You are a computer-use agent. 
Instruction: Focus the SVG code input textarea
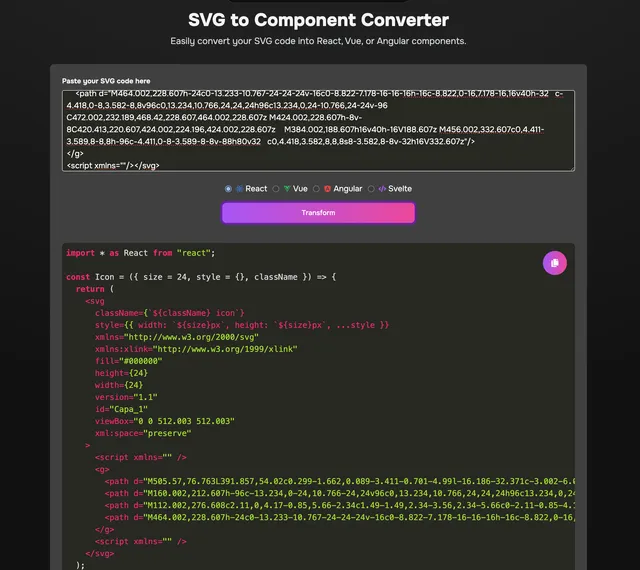coord(318,131)
